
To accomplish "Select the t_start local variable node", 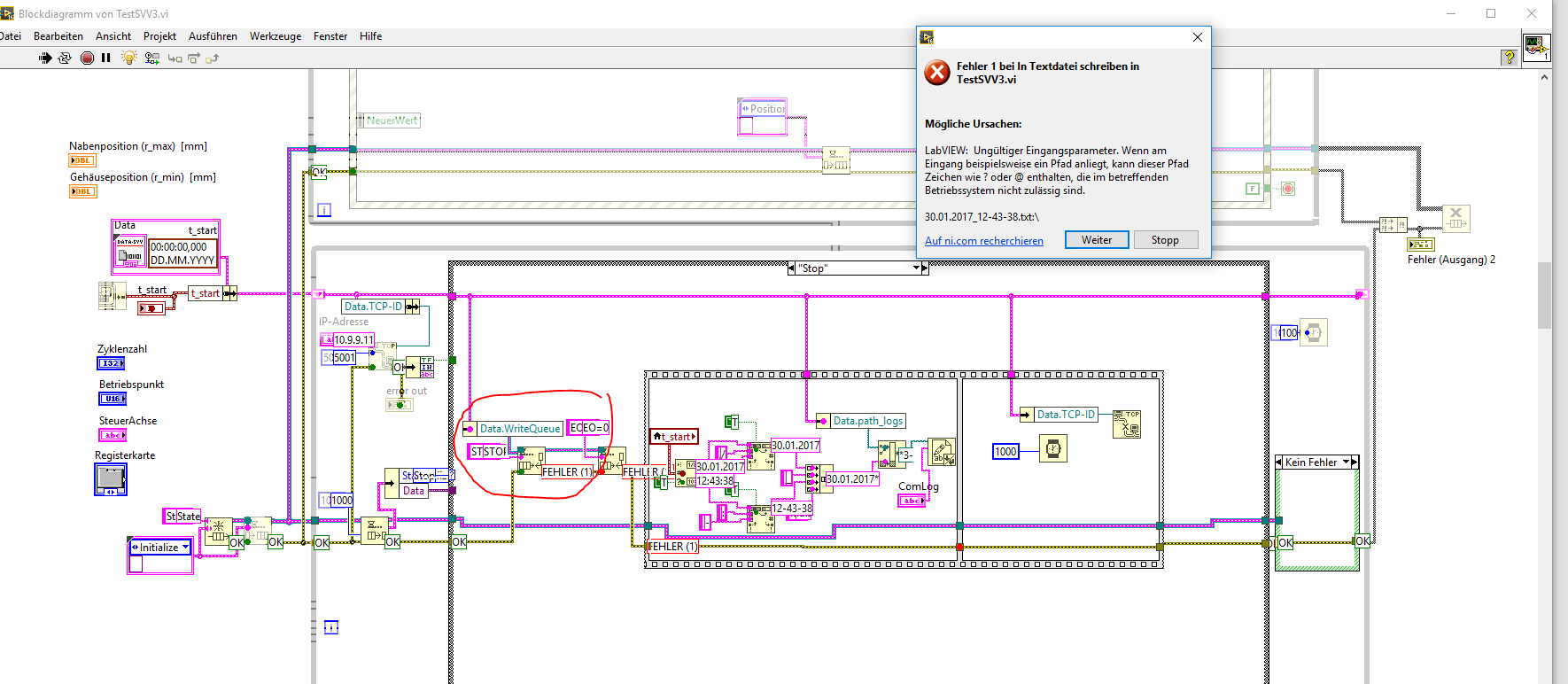I will [x=674, y=436].
